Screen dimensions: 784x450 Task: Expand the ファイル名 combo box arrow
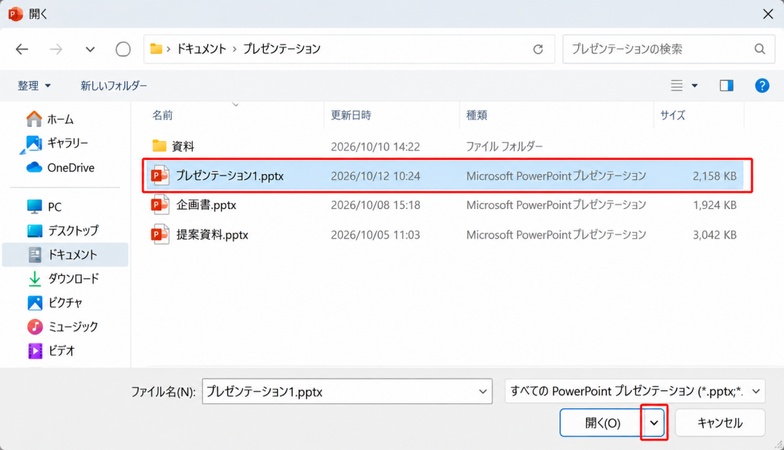[x=482, y=392]
